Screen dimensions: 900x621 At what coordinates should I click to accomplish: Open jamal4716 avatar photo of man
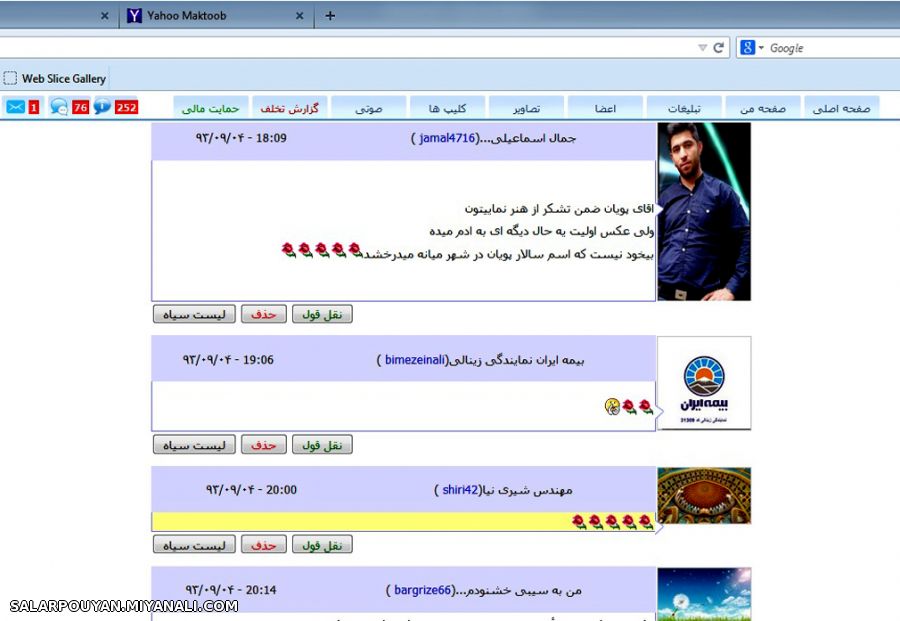(704, 211)
